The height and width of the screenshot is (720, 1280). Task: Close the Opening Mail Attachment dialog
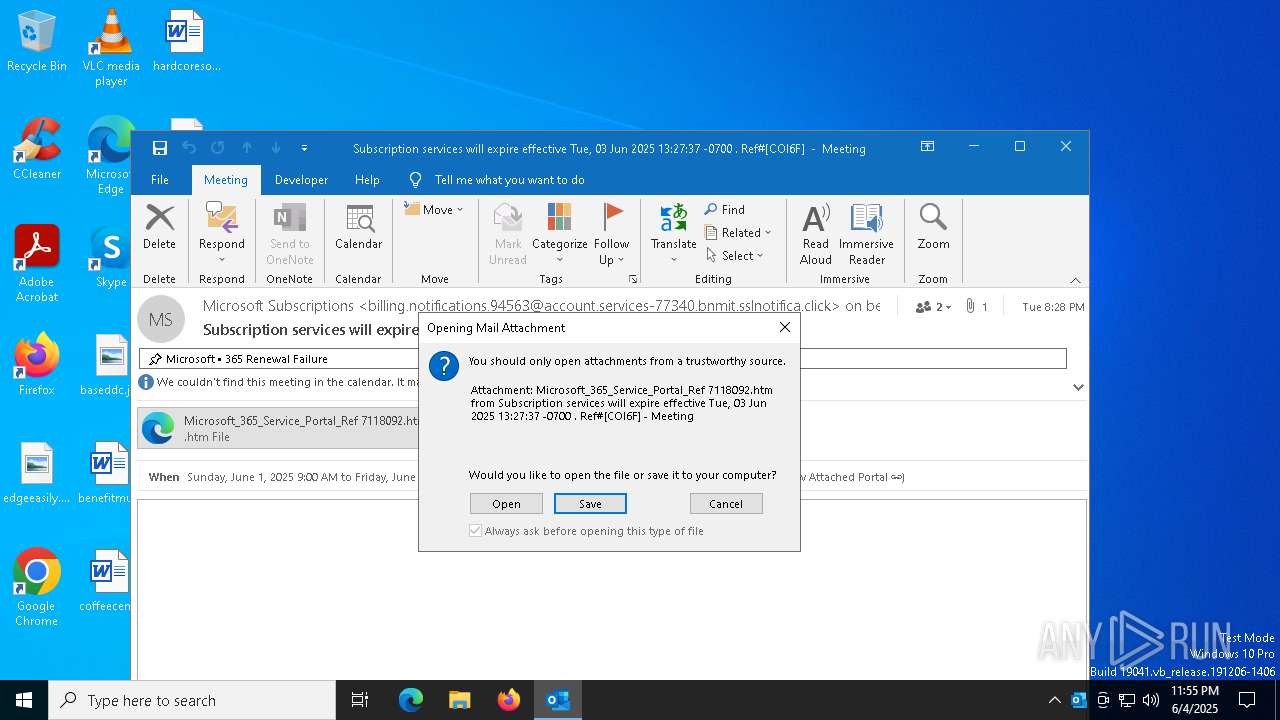pyautogui.click(x=785, y=327)
